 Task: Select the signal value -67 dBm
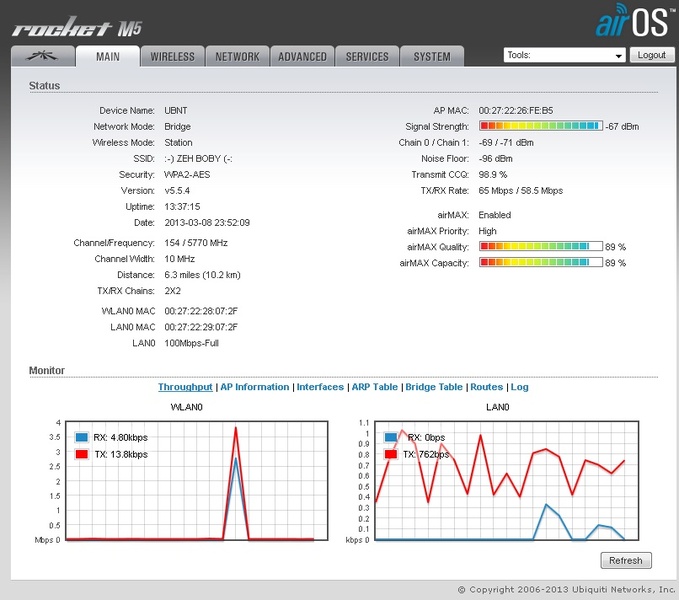pyautogui.click(x=622, y=126)
